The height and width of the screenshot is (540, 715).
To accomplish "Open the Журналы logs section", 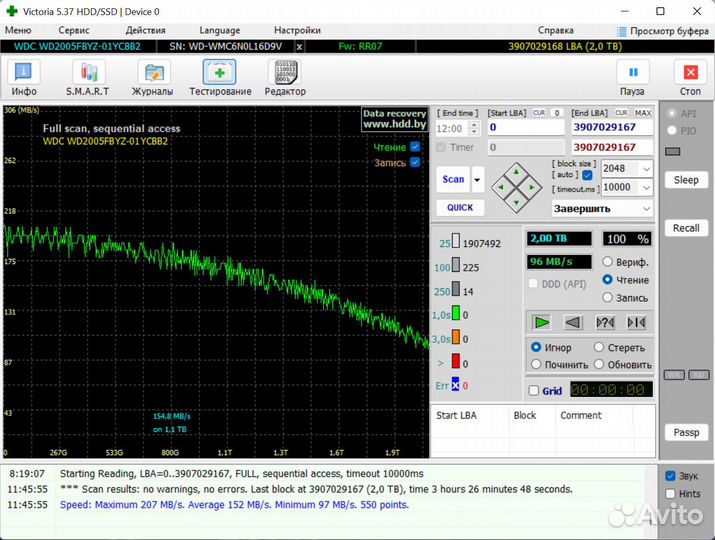I will (152, 78).
